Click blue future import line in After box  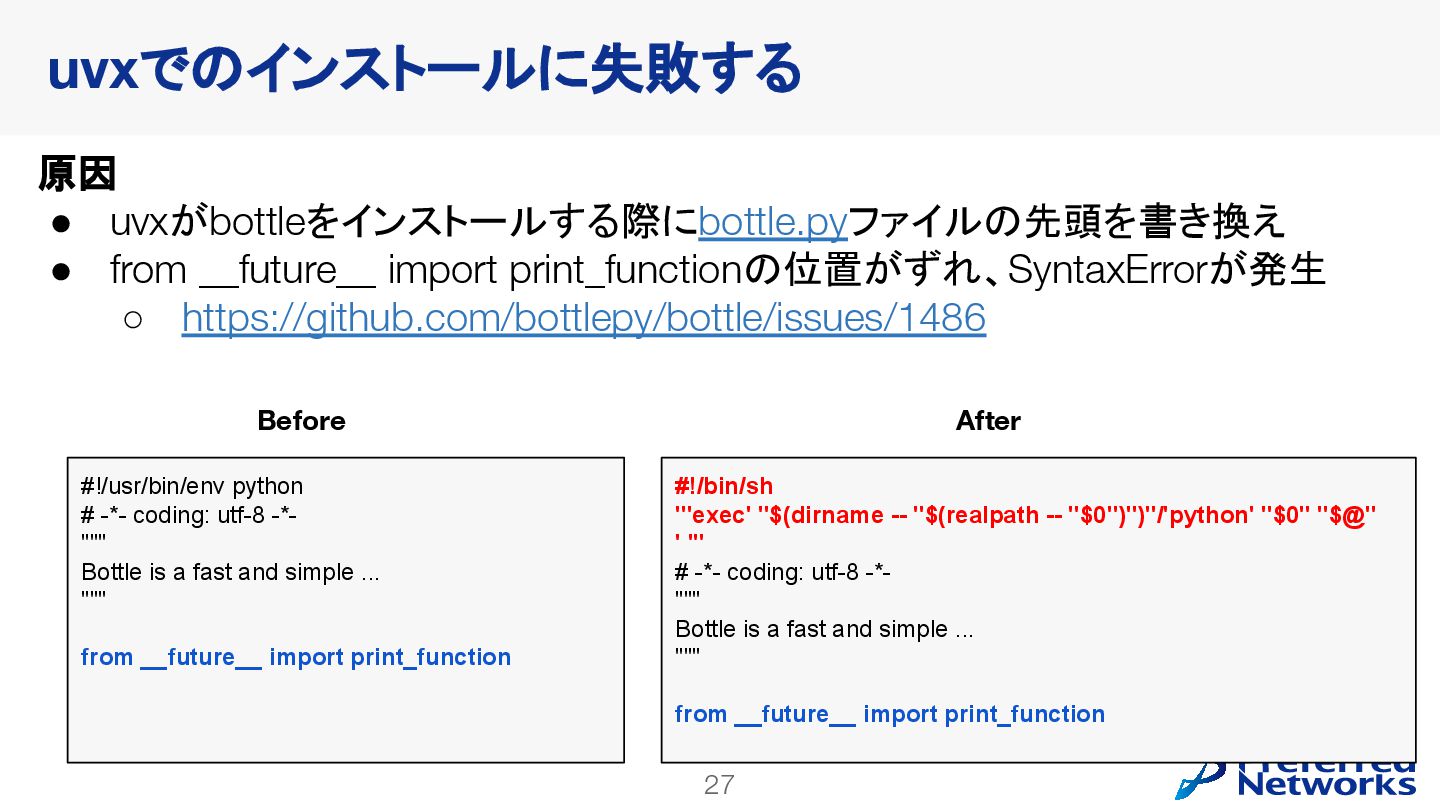click(x=890, y=714)
